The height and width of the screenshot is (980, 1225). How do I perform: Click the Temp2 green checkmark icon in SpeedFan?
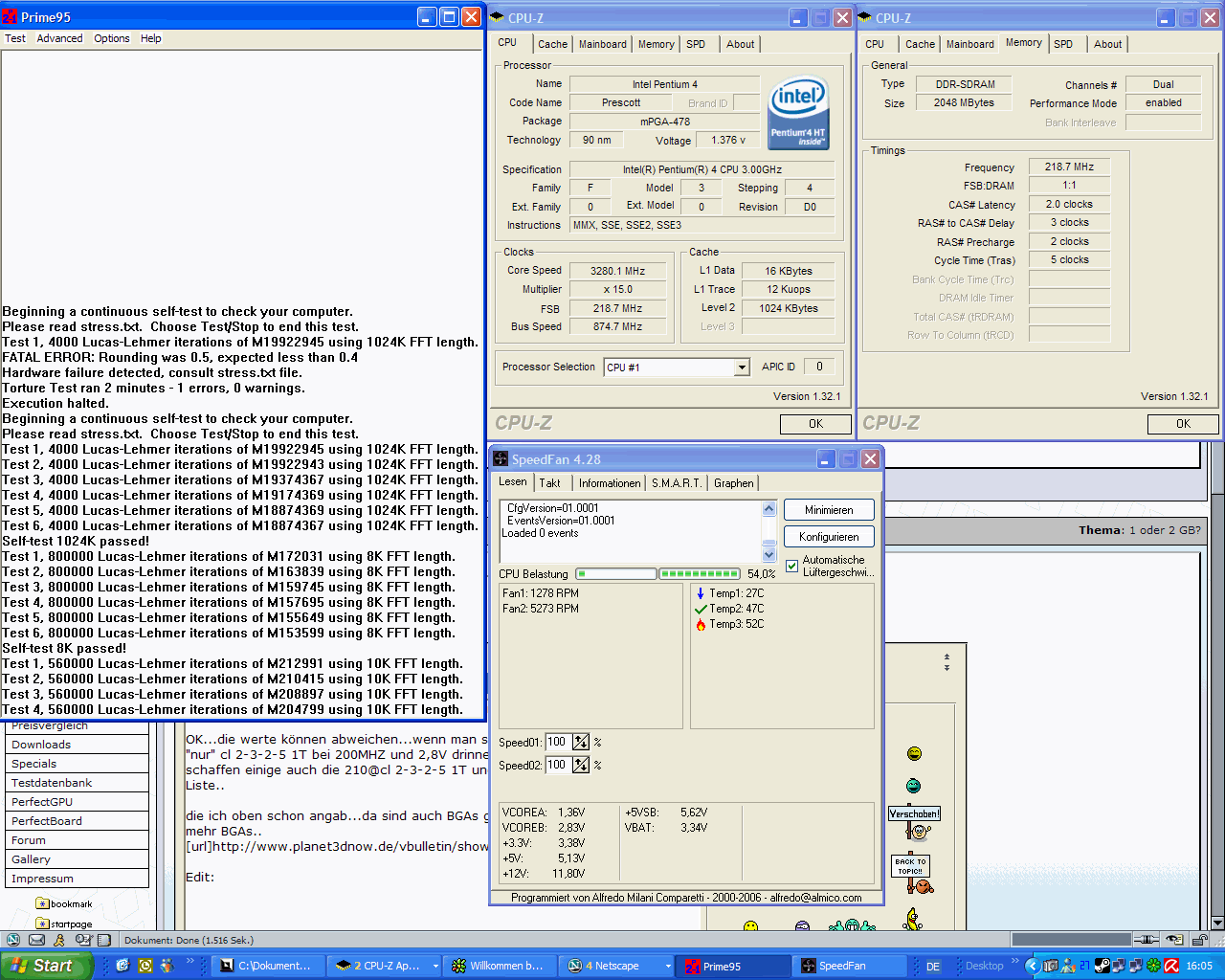(701, 609)
